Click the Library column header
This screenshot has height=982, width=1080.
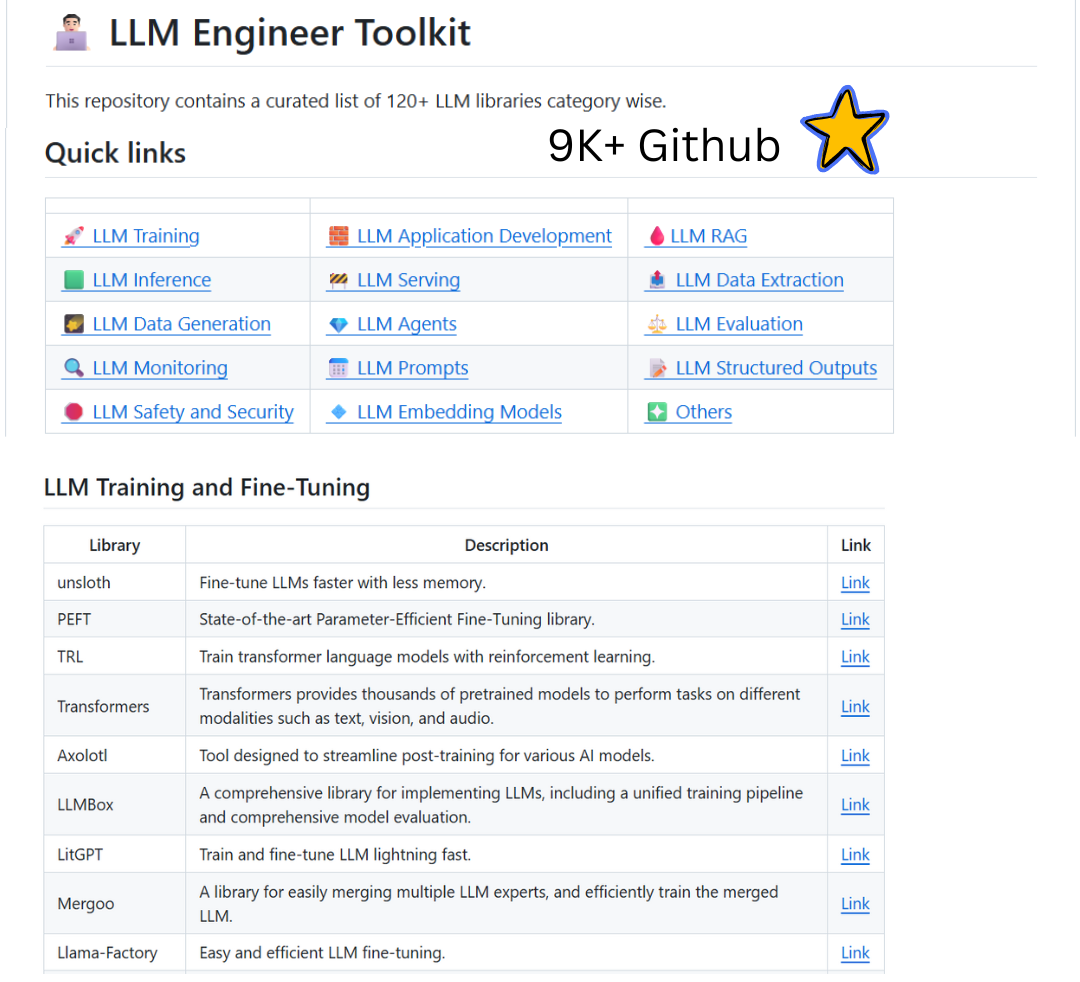click(114, 545)
